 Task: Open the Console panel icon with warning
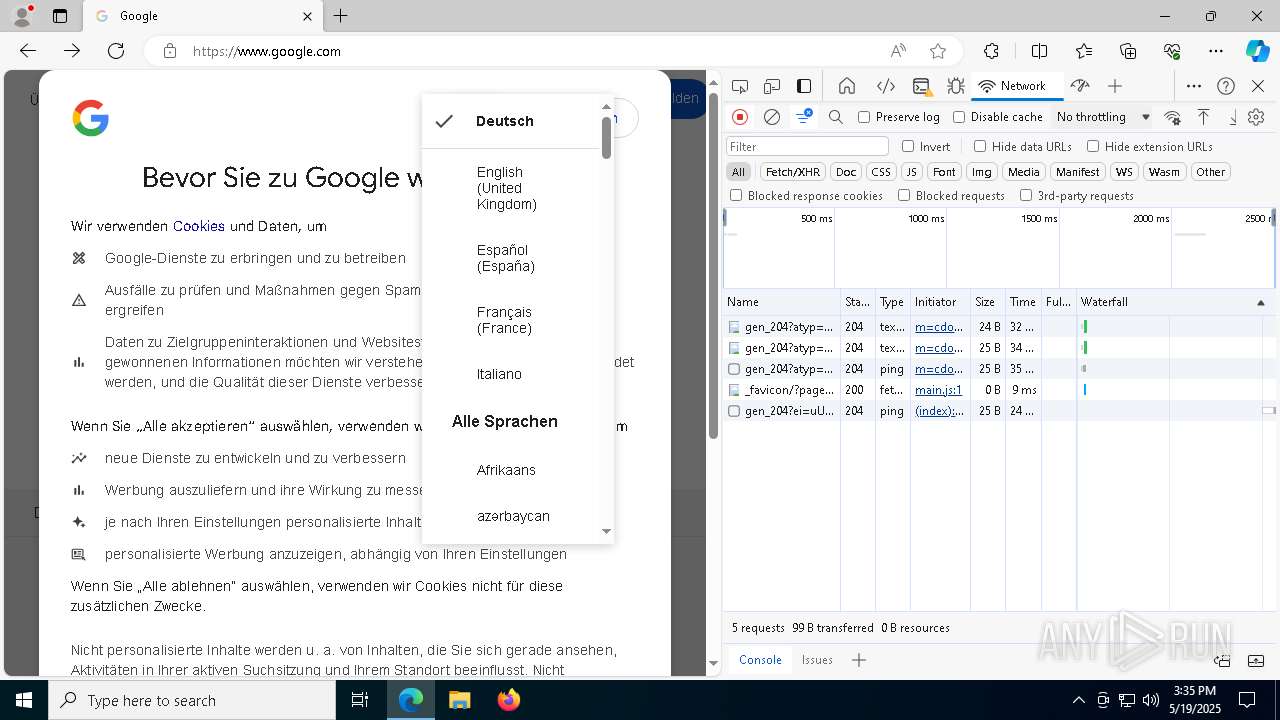(922, 86)
